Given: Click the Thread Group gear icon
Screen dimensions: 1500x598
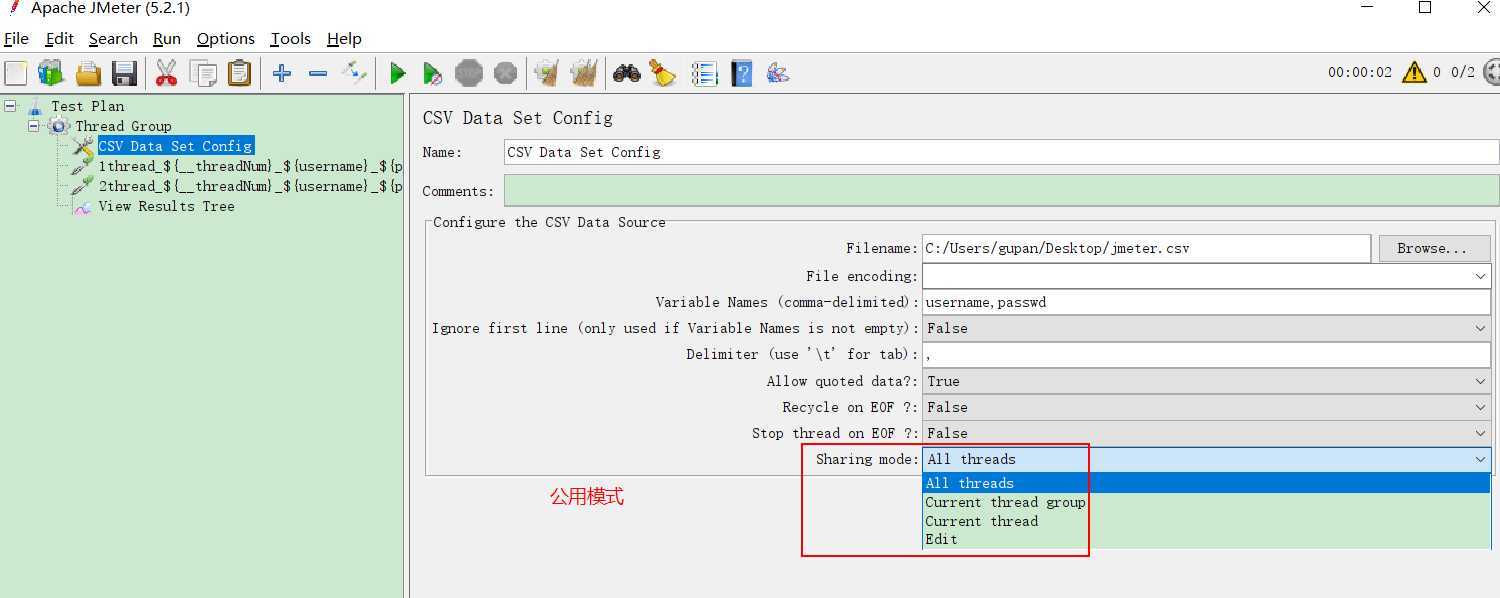Looking at the screenshot, I should coord(60,126).
